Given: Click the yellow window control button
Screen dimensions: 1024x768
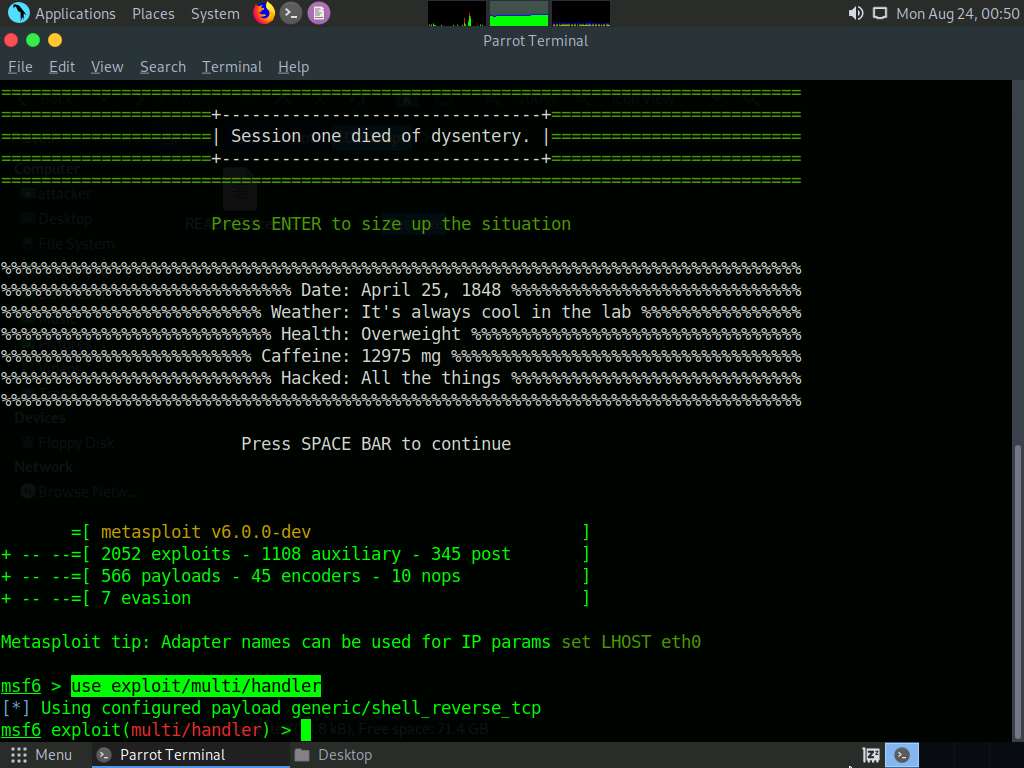Looking at the screenshot, I should pyautogui.click(x=55, y=40).
